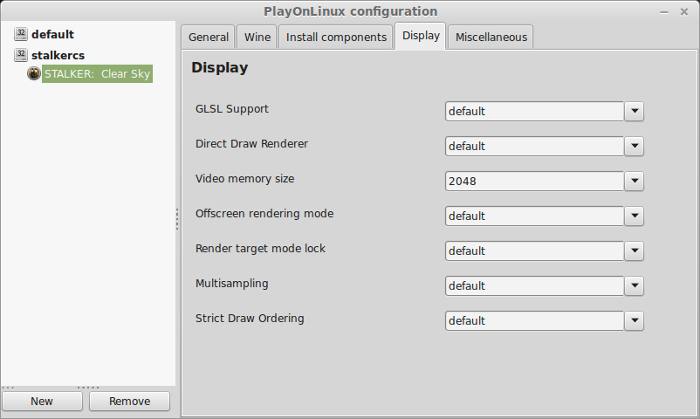Click the default virtual drive icon

20,34
